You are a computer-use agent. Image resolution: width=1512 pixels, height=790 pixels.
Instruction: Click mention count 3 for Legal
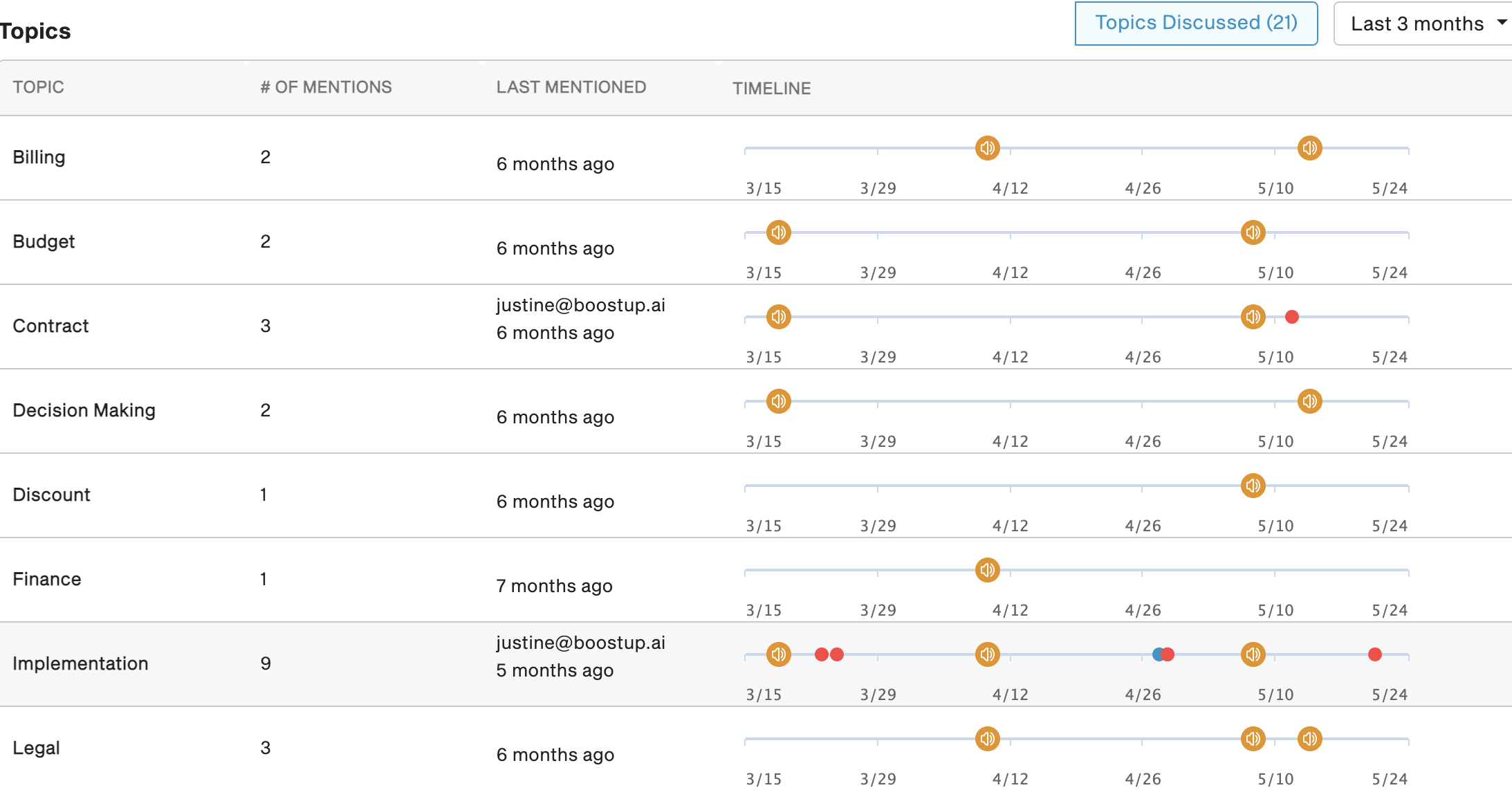click(x=265, y=748)
